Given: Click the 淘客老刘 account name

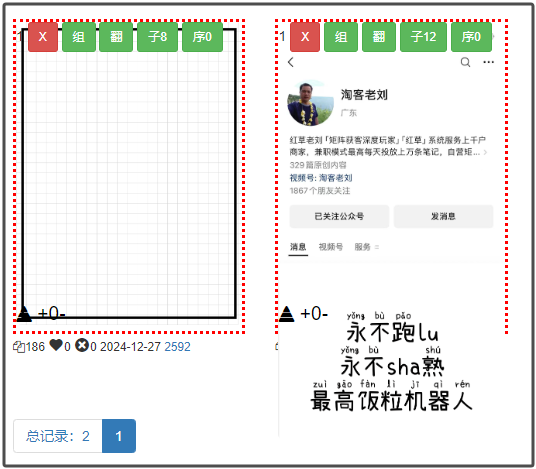Looking at the screenshot, I should point(364,95).
